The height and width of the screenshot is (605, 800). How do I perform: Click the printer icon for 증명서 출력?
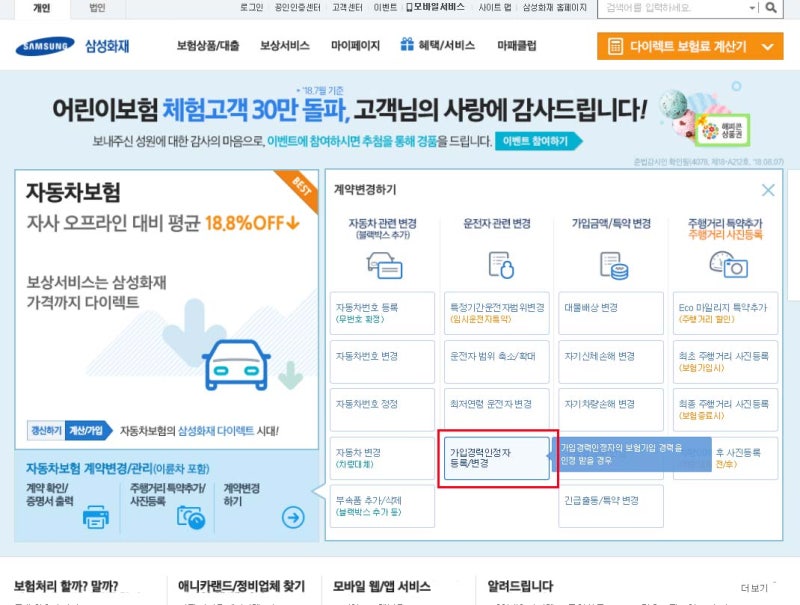pyautogui.click(x=96, y=517)
